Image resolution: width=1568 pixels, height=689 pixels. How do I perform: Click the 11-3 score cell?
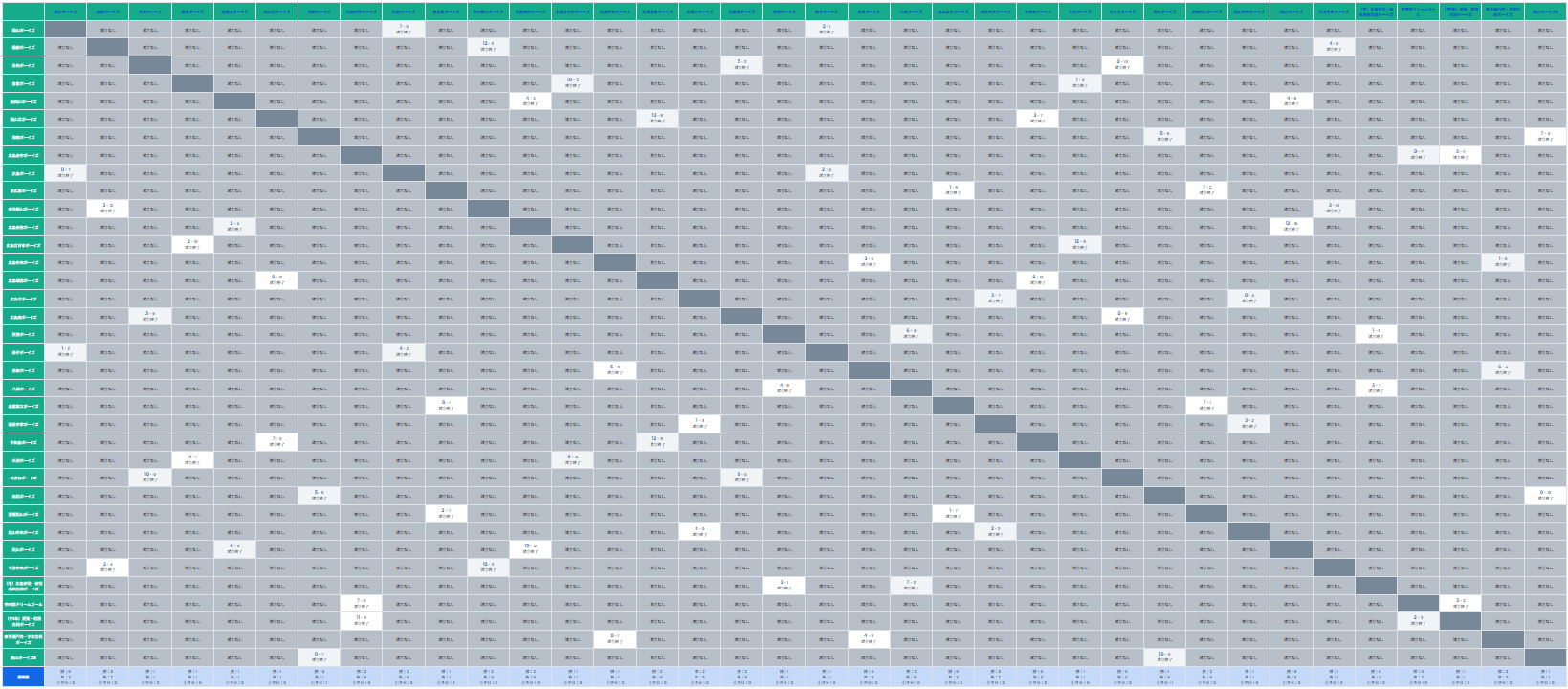pyautogui.click(x=361, y=621)
